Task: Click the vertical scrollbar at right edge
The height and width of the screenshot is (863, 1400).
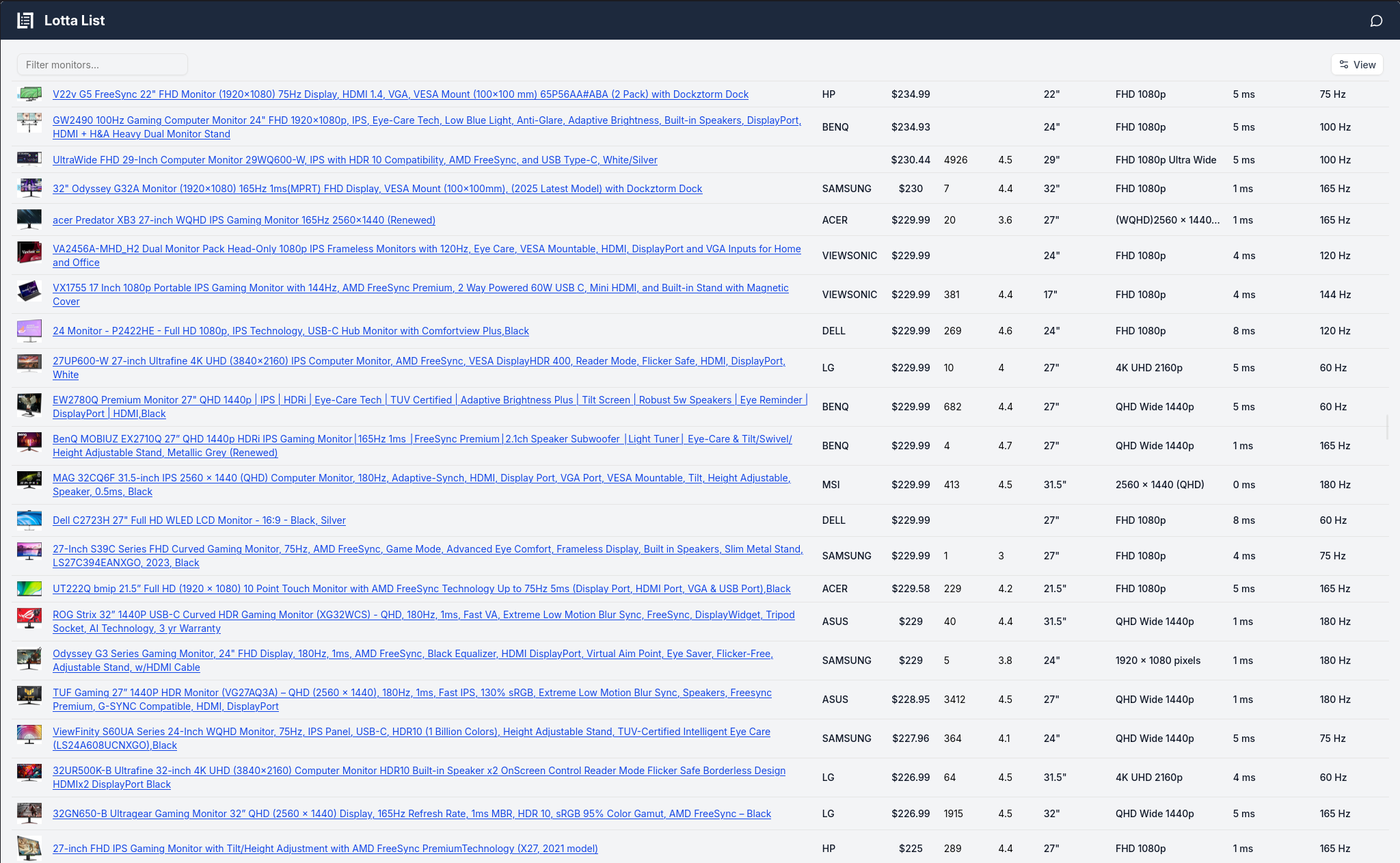Action: (1387, 427)
